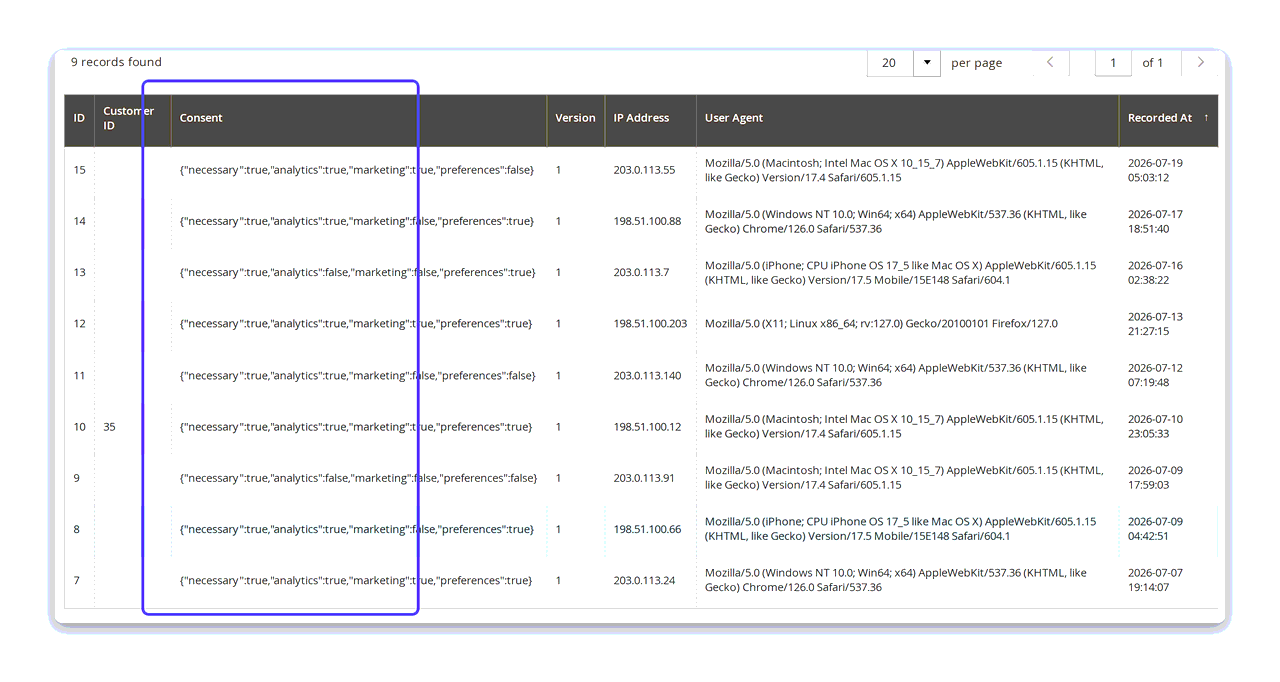Click timestamp 2026-07-10 23:05:33
This screenshot has height=682, width=1280.
[x=1155, y=427]
